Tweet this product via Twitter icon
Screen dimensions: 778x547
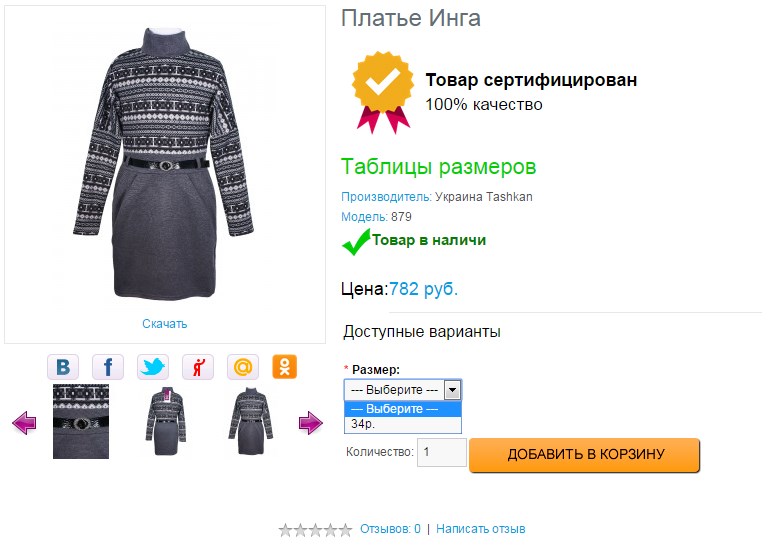153,367
